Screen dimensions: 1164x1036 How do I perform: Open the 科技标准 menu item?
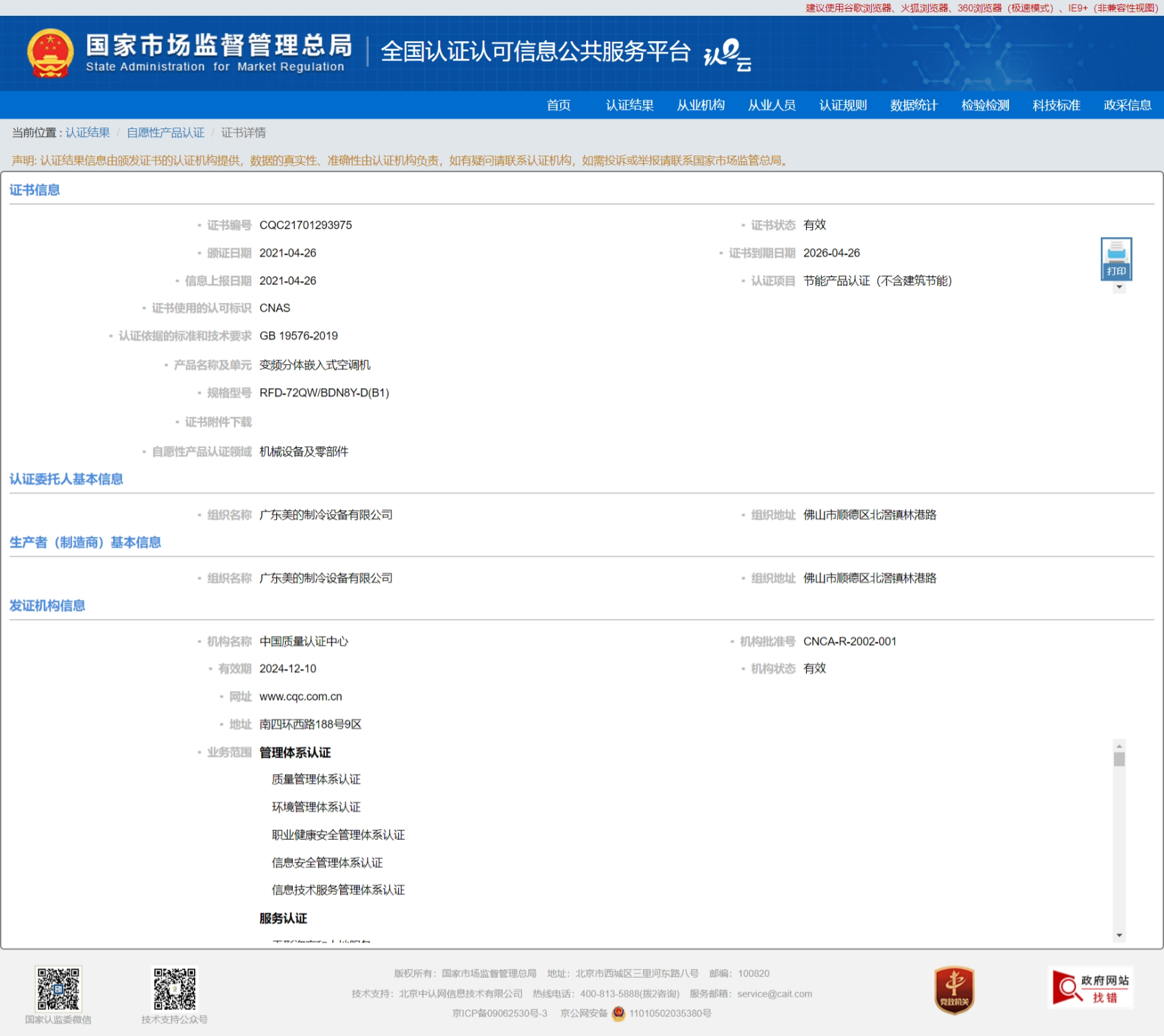[x=1056, y=105]
